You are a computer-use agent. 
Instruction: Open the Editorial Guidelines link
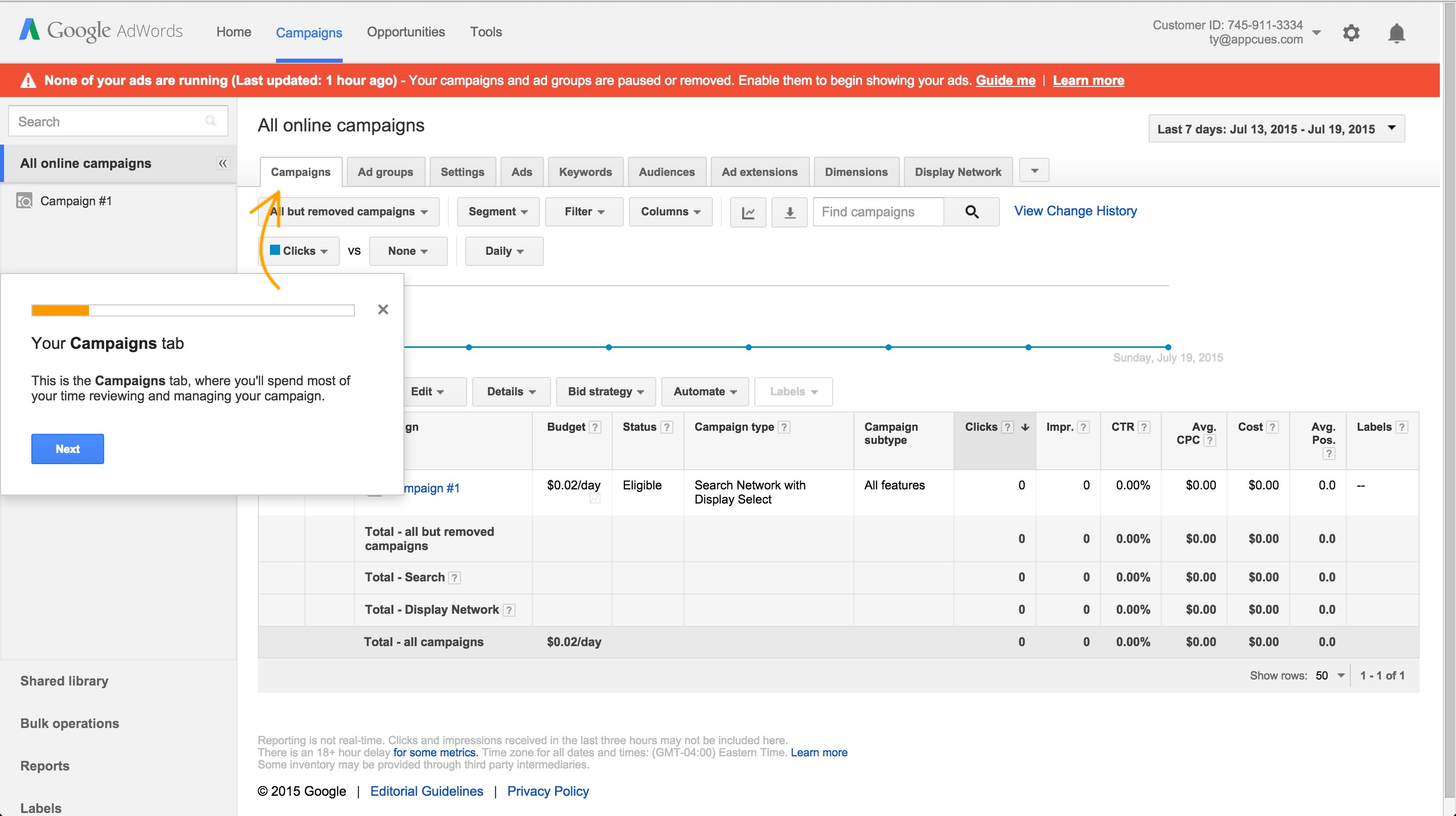coord(427,791)
